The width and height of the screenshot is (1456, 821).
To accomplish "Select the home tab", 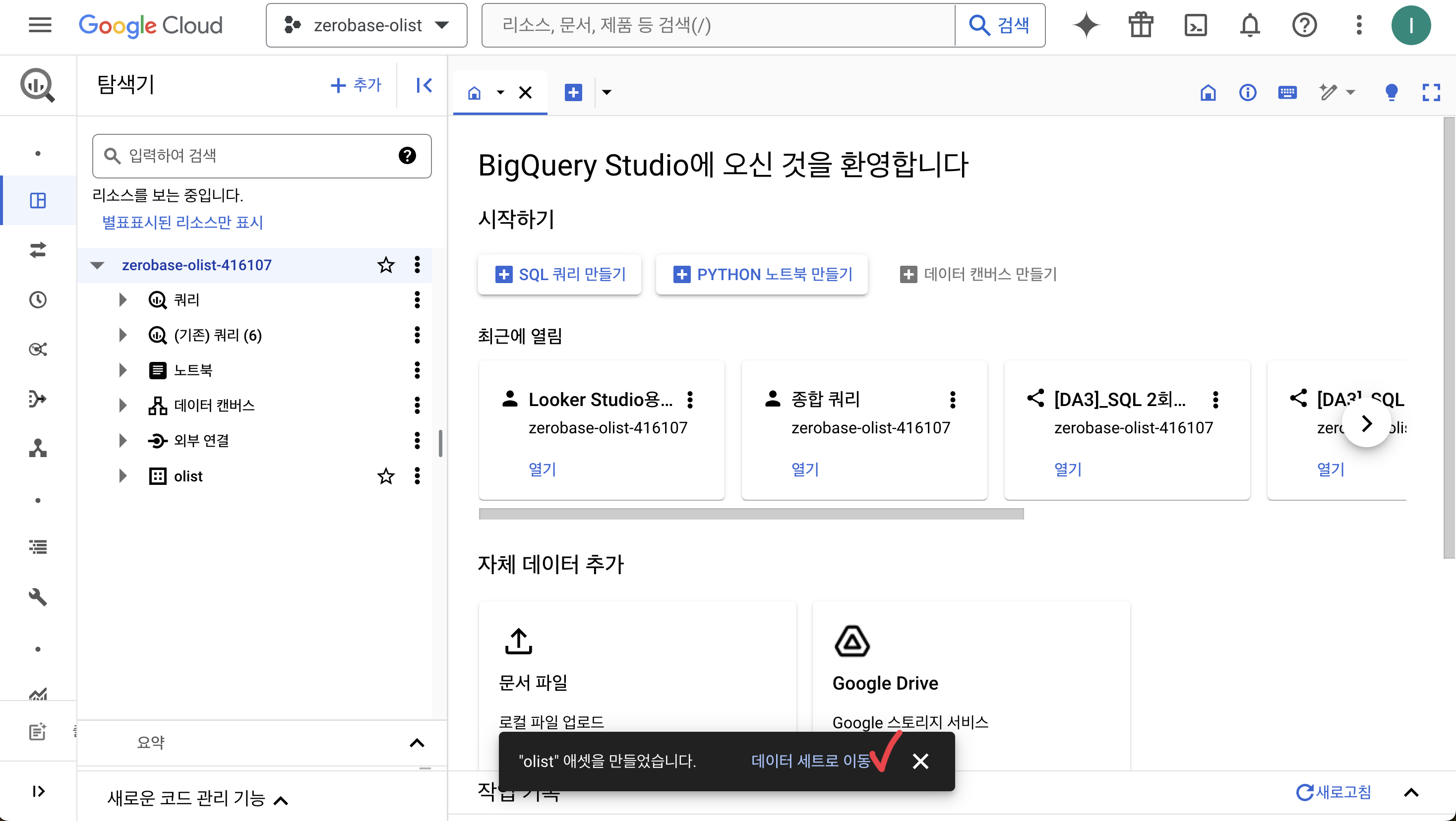I will [x=474, y=93].
